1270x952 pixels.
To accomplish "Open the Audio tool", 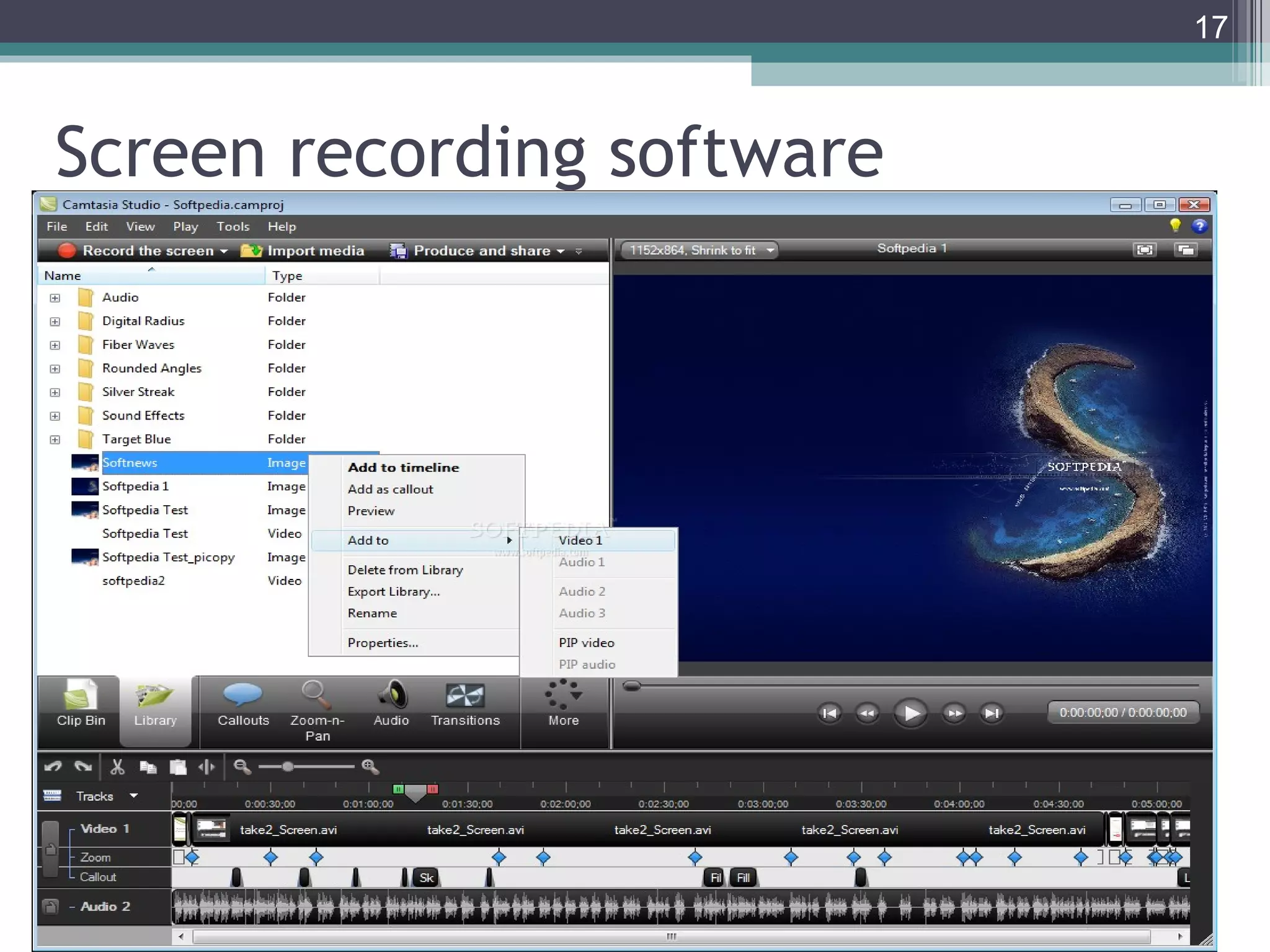I will pyautogui.click(x=391, y=703).
